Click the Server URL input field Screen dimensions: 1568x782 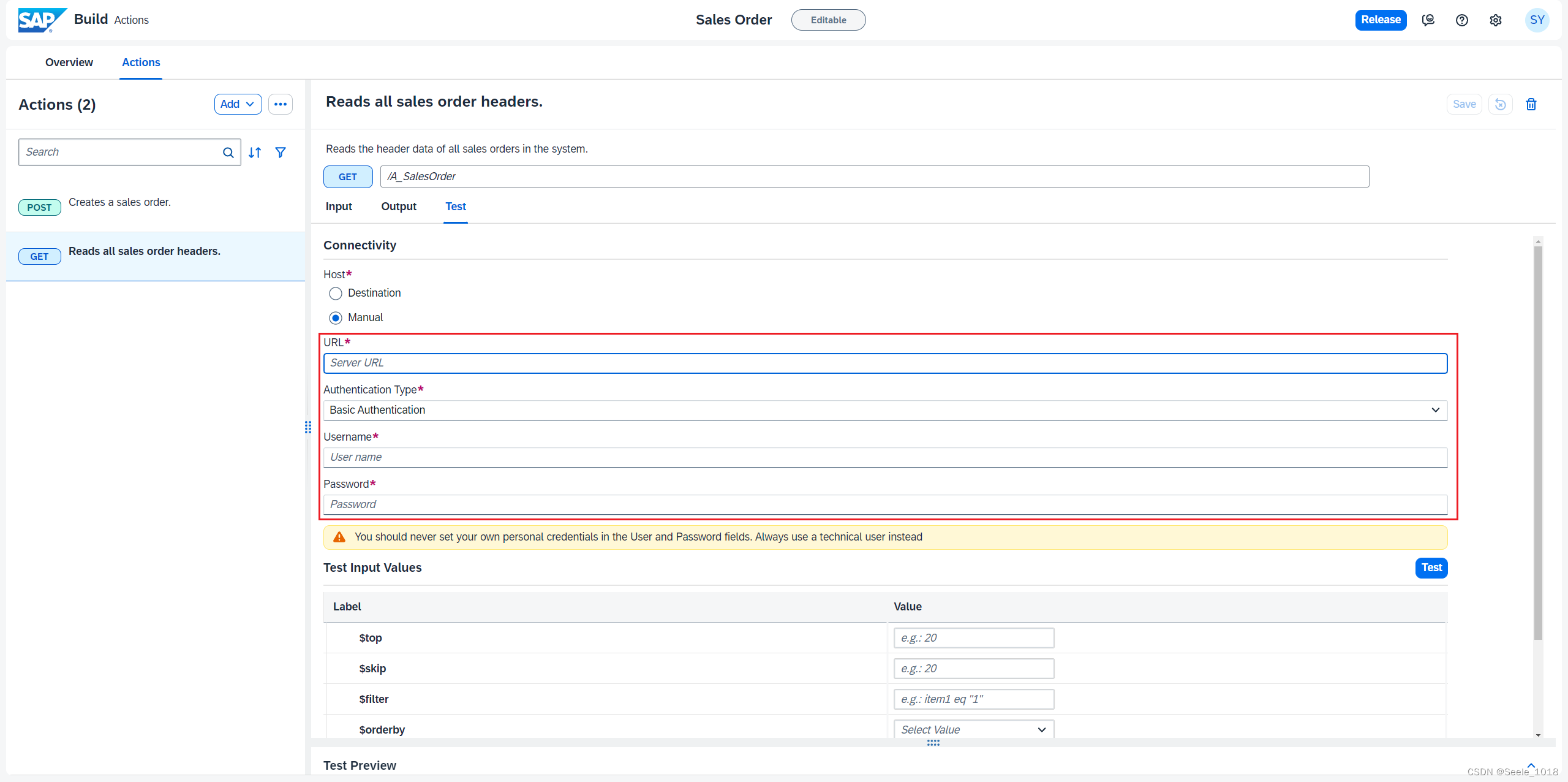[884, 363]
